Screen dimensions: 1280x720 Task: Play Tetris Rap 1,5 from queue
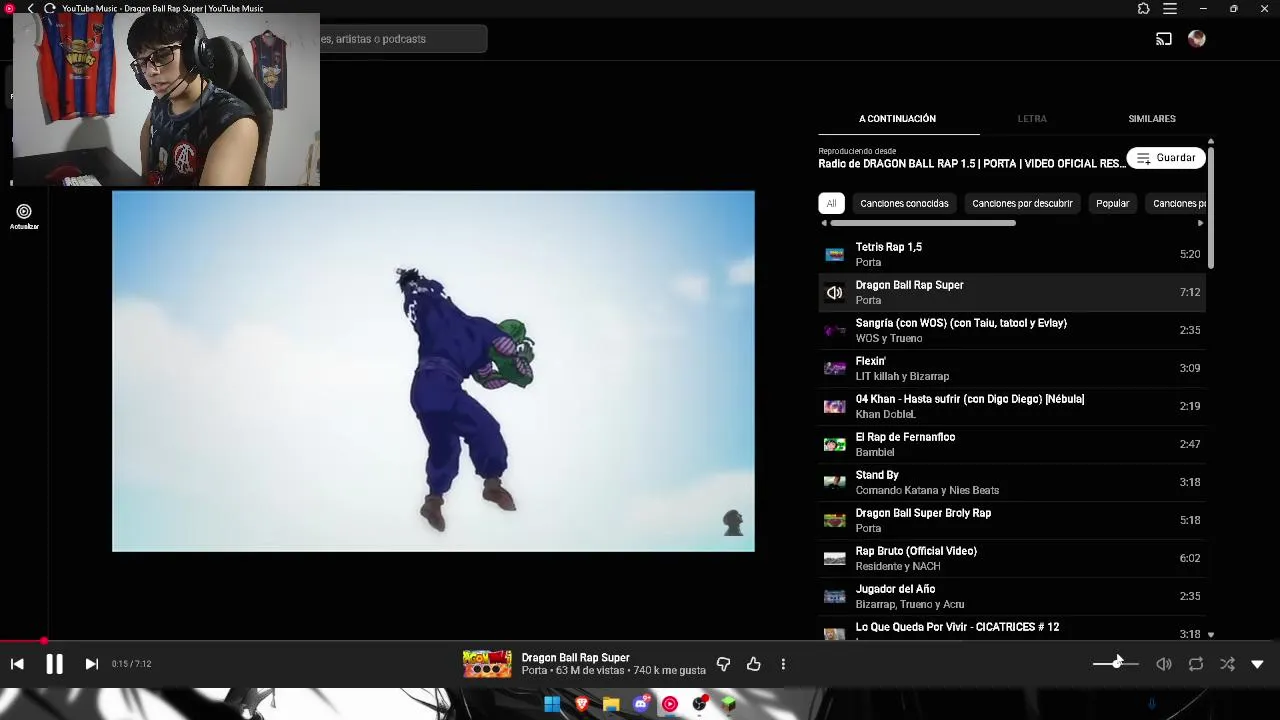[x=1012, y=254]
